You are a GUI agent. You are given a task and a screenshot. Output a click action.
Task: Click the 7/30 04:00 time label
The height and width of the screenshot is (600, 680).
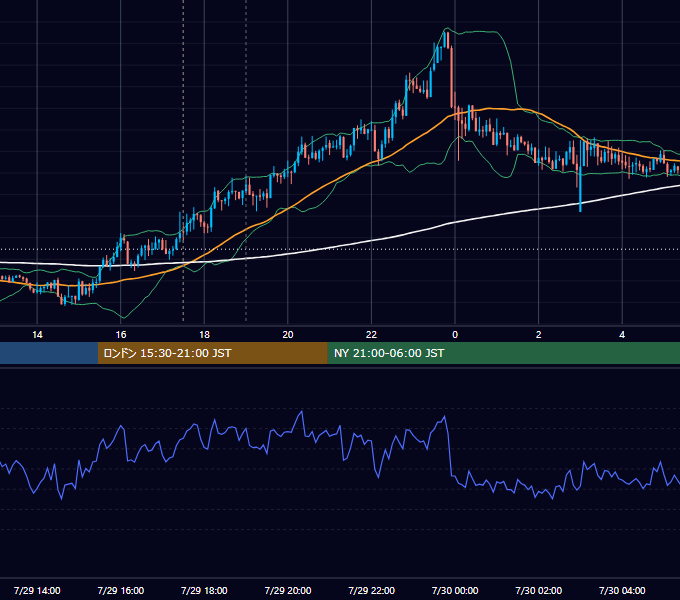point(622,590)
